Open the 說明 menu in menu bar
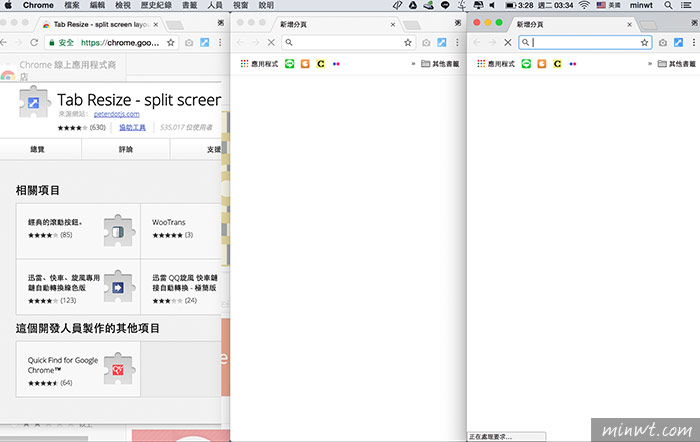 266,5
